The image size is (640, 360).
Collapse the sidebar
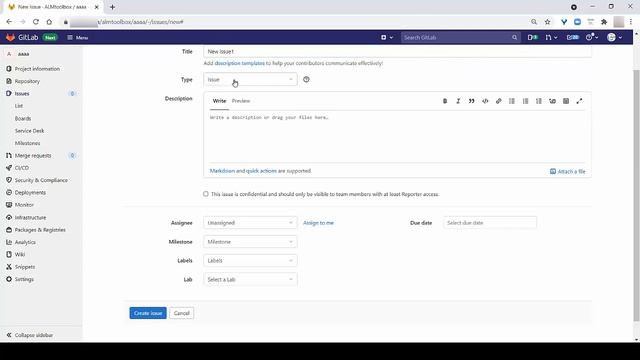pos(30,335)
